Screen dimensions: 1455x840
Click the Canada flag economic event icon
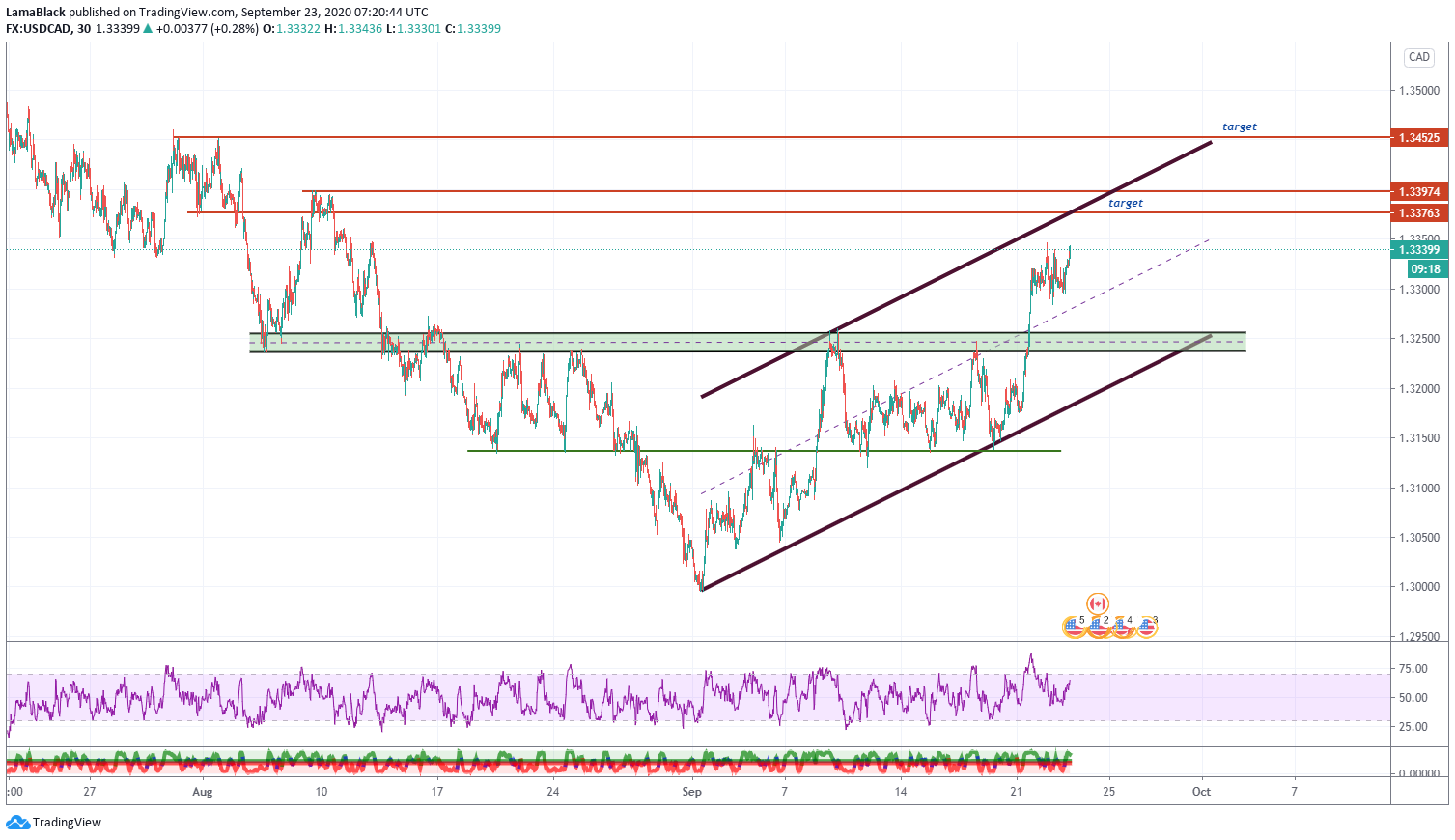tap(1098, 604)
